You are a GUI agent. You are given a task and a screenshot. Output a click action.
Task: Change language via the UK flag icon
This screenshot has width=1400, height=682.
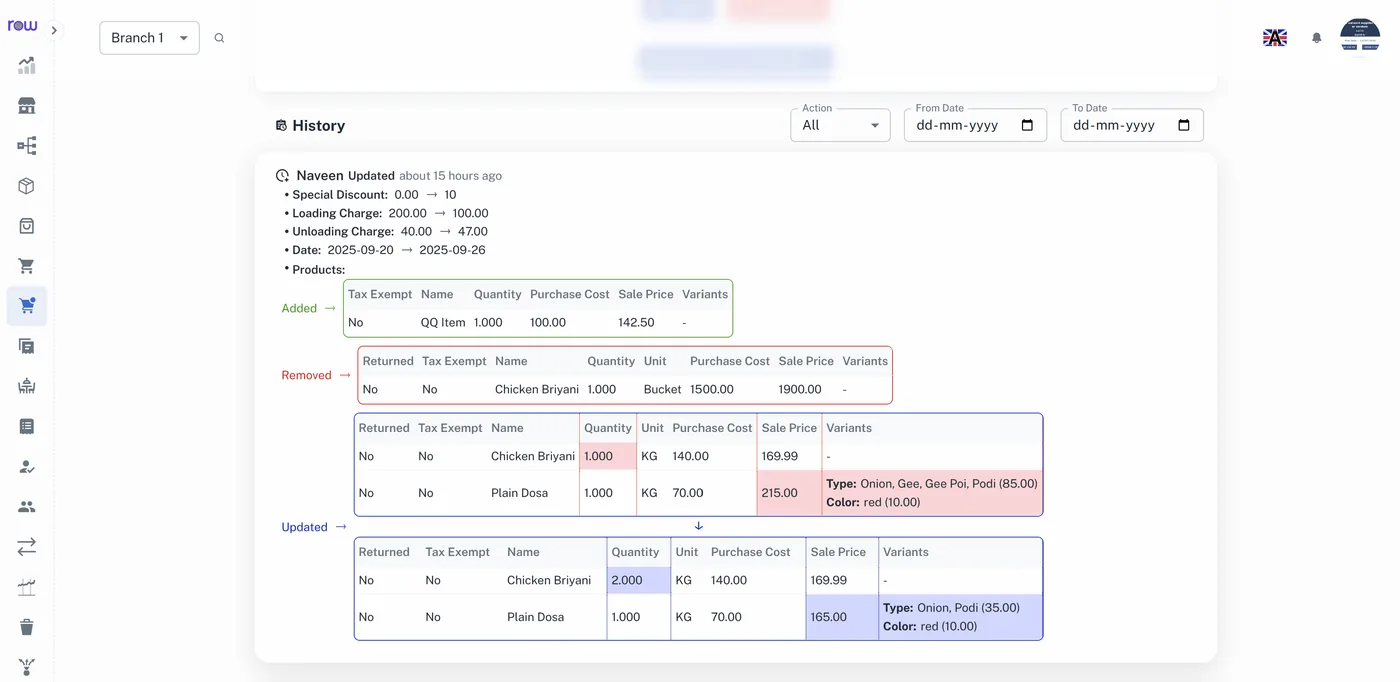pos(1275,38)
